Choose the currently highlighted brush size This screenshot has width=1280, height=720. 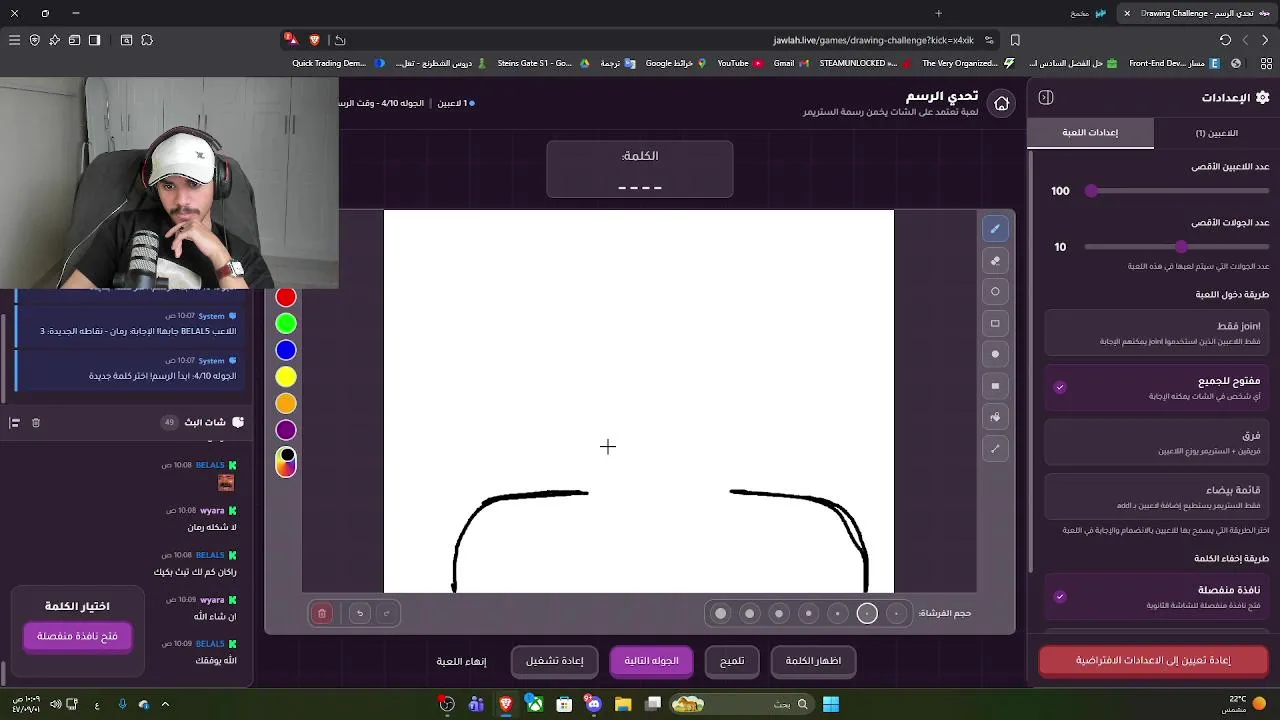[x=867, y=613]
